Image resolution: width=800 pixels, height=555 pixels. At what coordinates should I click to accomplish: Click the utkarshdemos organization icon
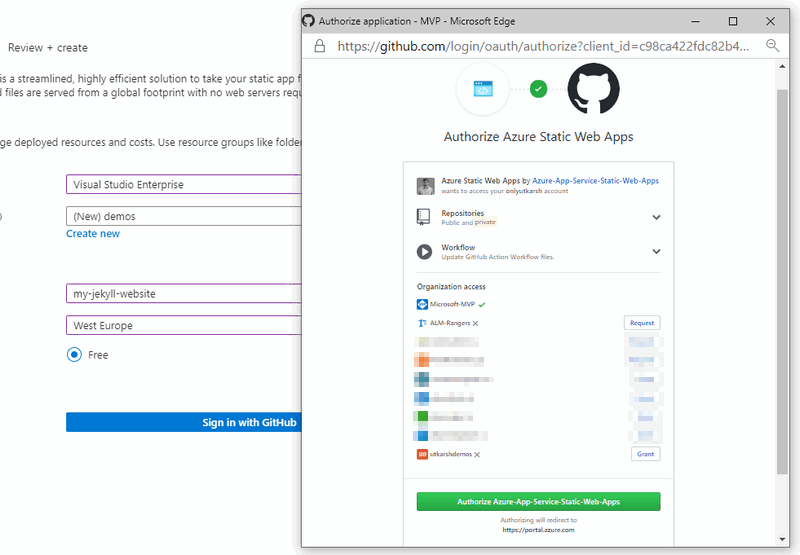[422, 454]
